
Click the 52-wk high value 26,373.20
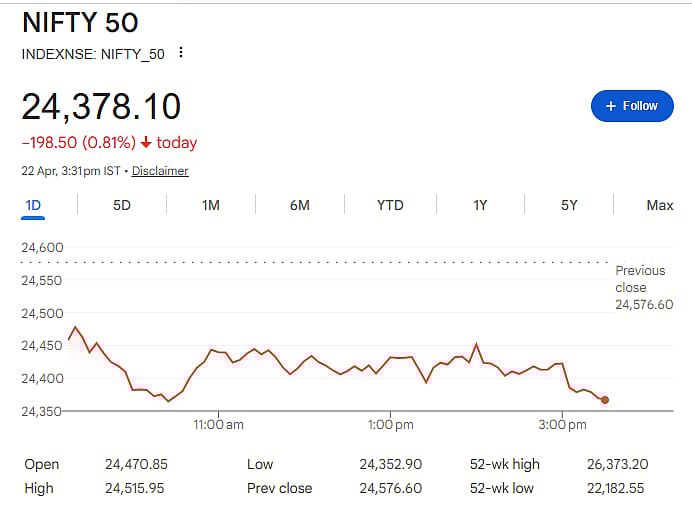click(x=616, y=464)
